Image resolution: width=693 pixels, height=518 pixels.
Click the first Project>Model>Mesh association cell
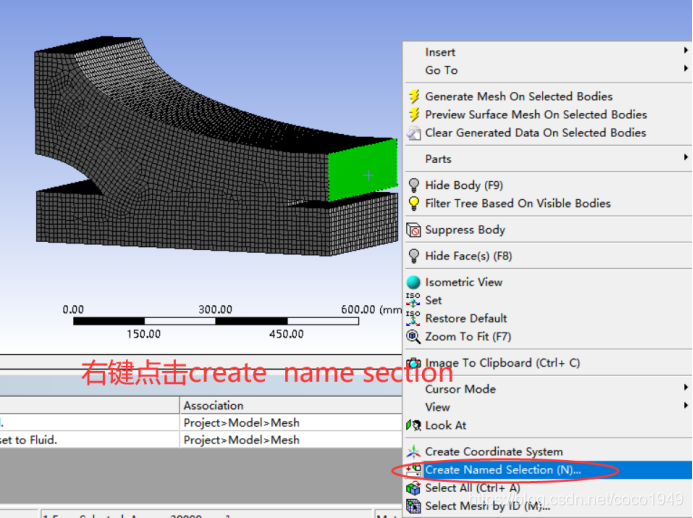[x=291, y=423]
